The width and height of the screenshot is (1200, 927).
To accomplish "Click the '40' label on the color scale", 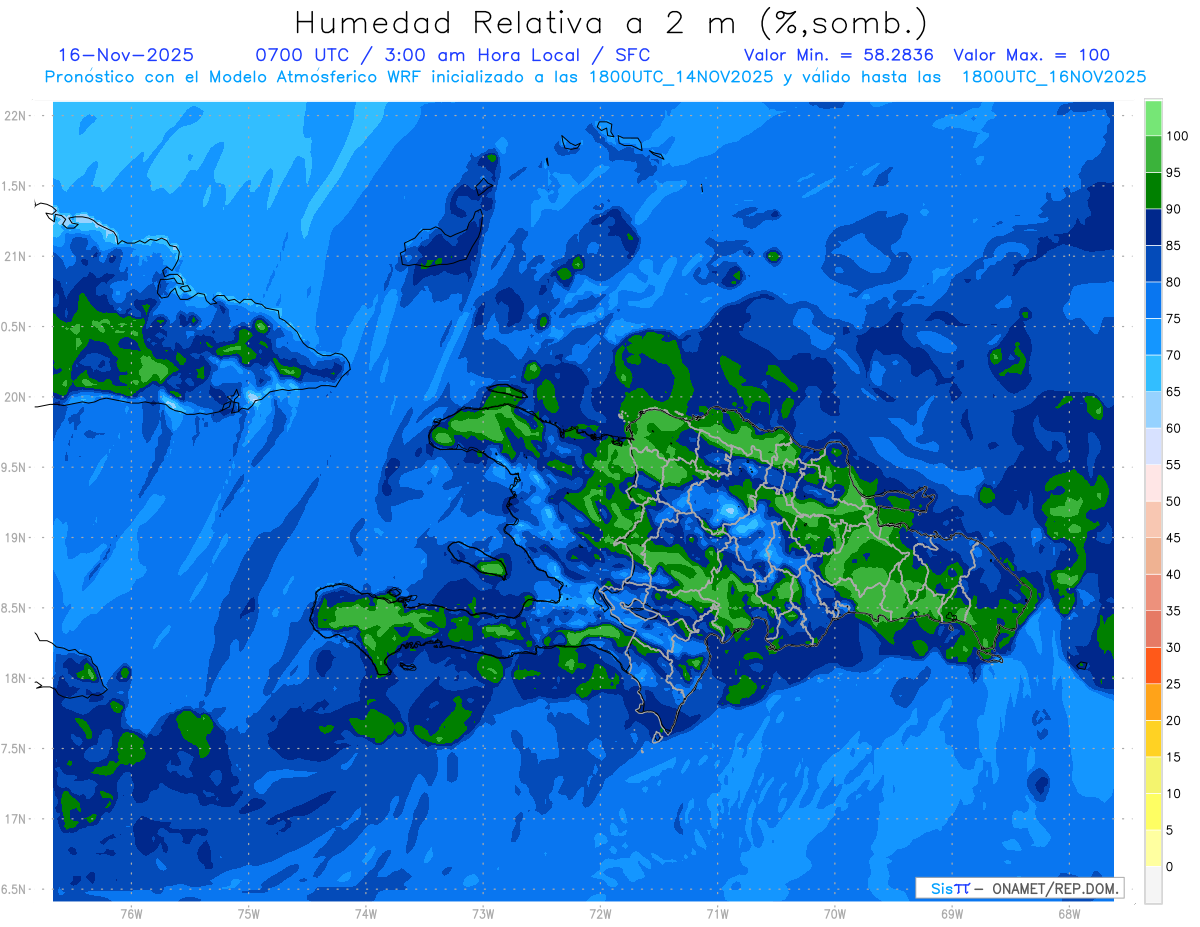I will (1173, 574).
